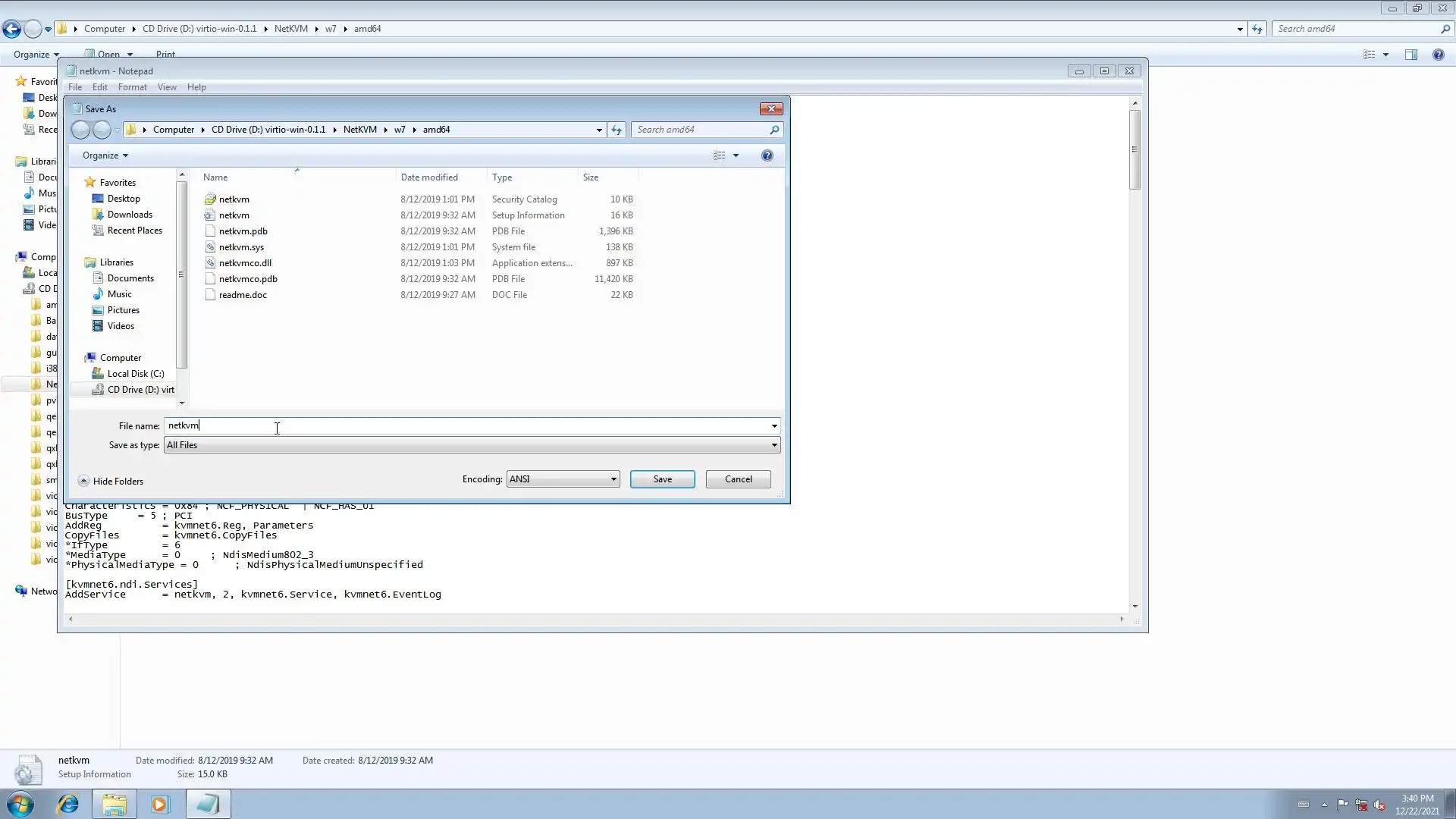
Task: Click the change view icon in dialog toolbar
Action: tap(719, 155)
